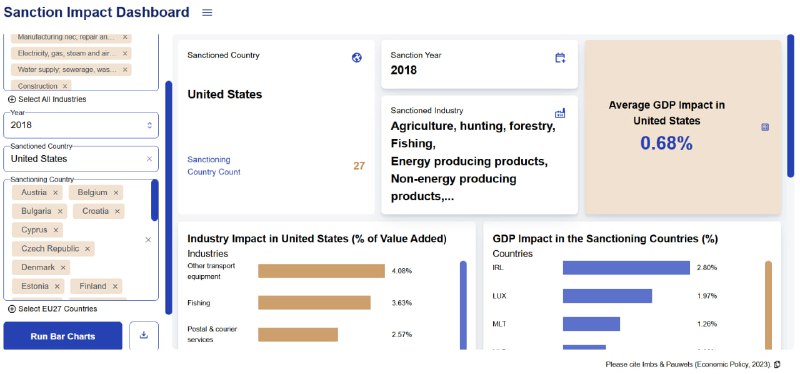
Task: Remove the Austria sanctioning country chip
Action: click(x=56, y=193)
